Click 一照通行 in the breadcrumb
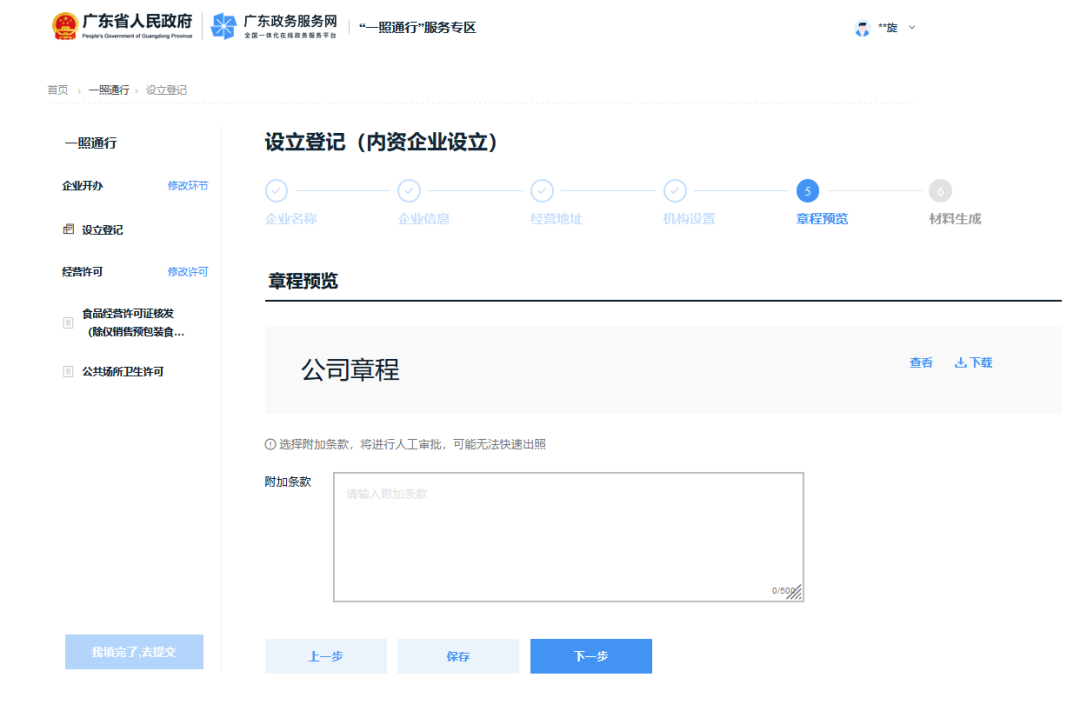Viewport: 1080px width, 711px height. (x=110, y=89)
